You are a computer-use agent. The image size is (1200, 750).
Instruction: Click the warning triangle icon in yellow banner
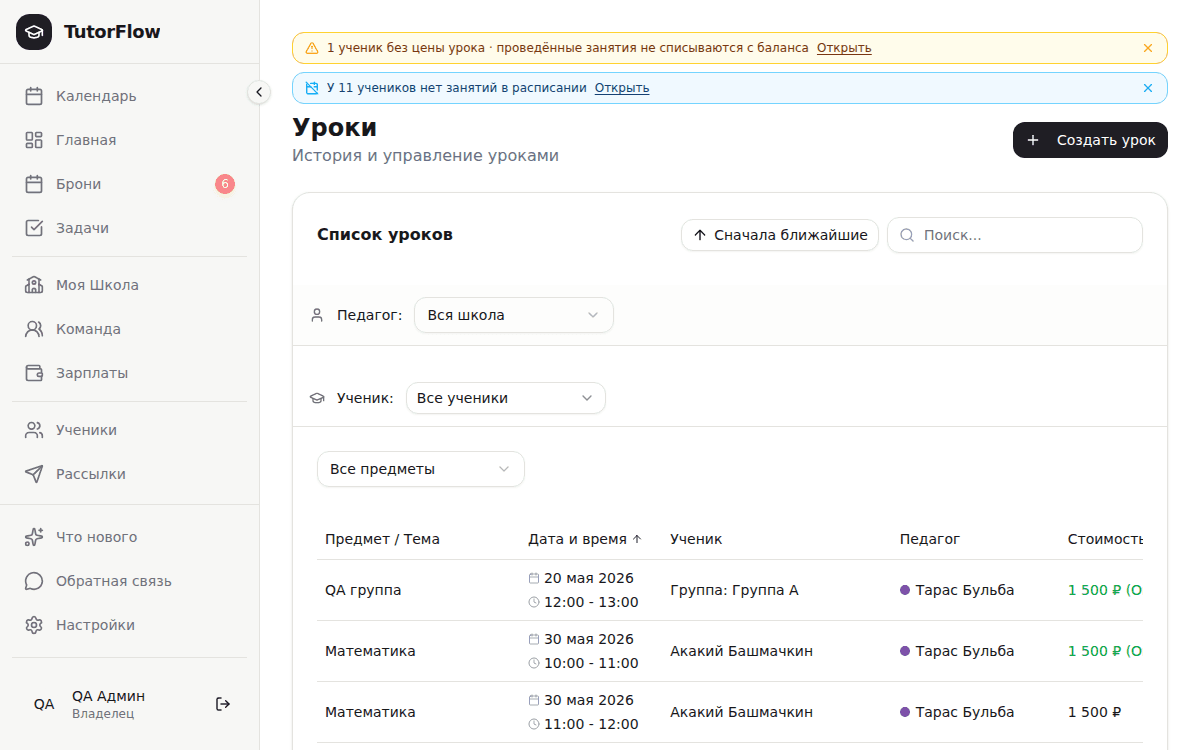(312, 48)
